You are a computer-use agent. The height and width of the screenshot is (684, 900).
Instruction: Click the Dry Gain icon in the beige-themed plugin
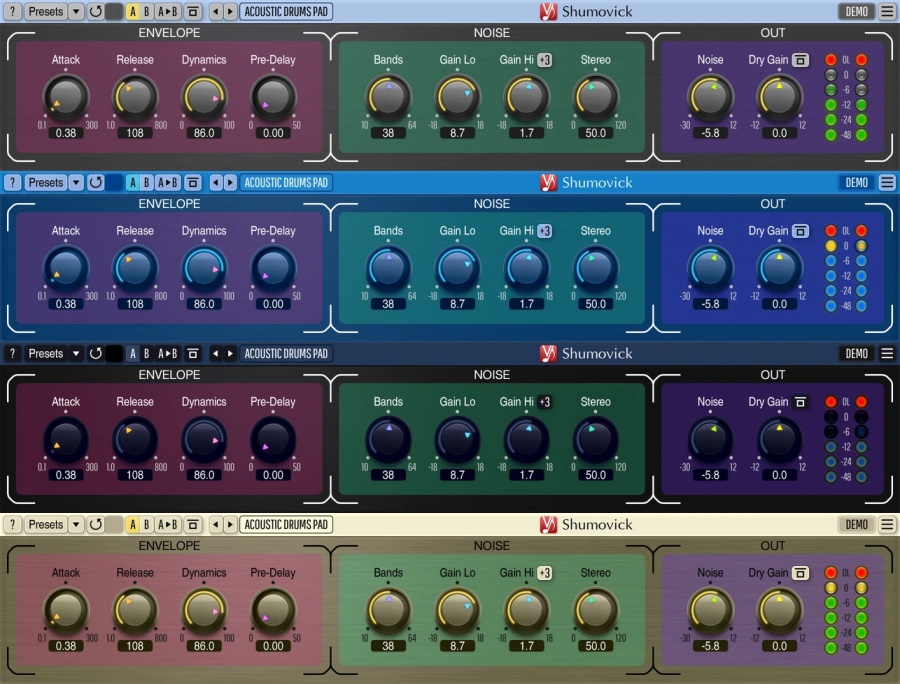coord(801,573)
